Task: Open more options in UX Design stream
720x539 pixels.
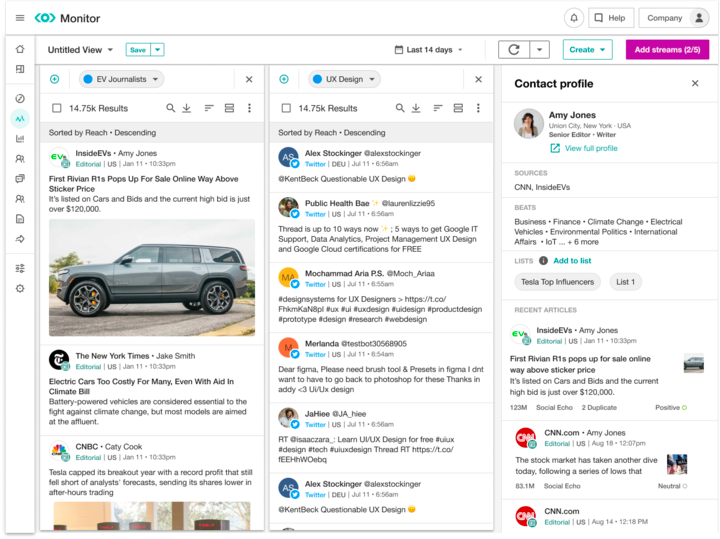Action: 478,108
